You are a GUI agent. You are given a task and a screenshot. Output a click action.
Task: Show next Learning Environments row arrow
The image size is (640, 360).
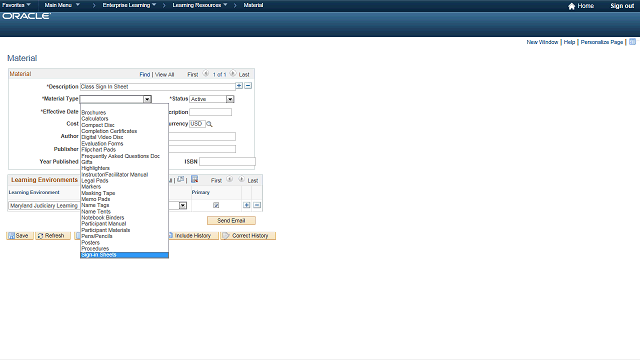241,179
